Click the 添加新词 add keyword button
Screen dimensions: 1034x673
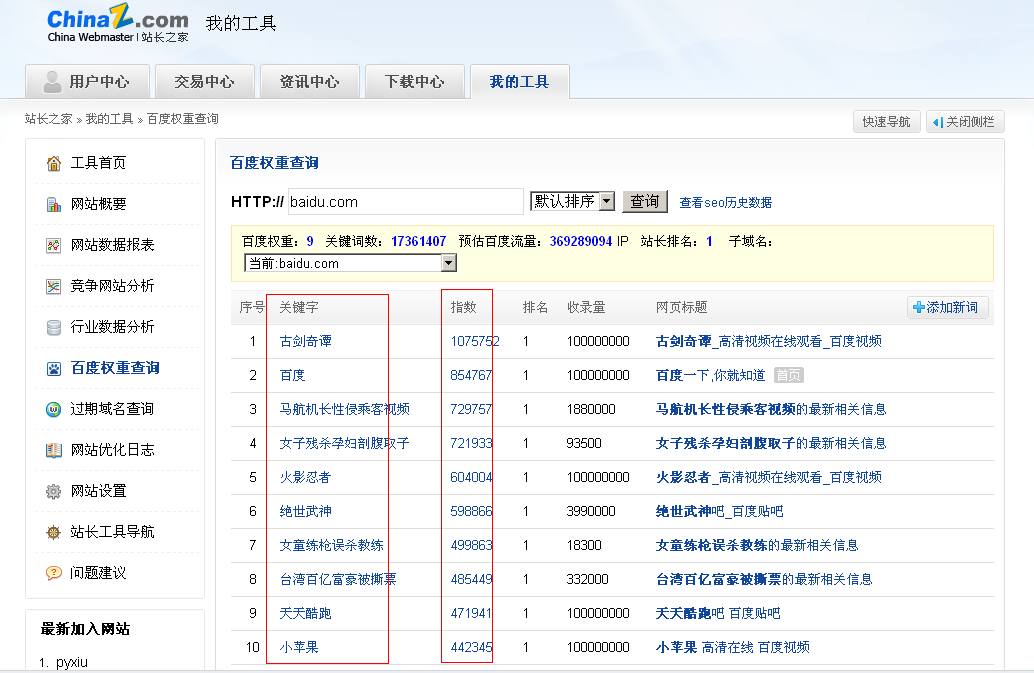946,307
